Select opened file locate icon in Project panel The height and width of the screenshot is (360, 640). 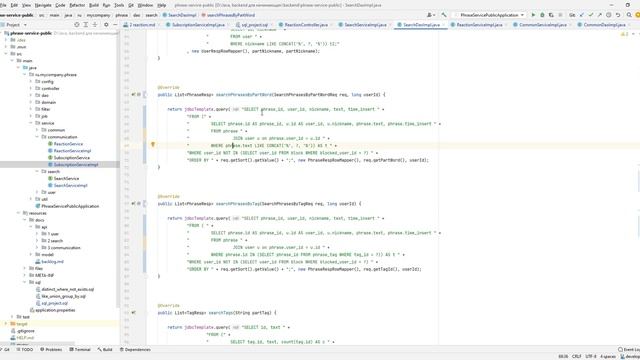tap(77, 24)
